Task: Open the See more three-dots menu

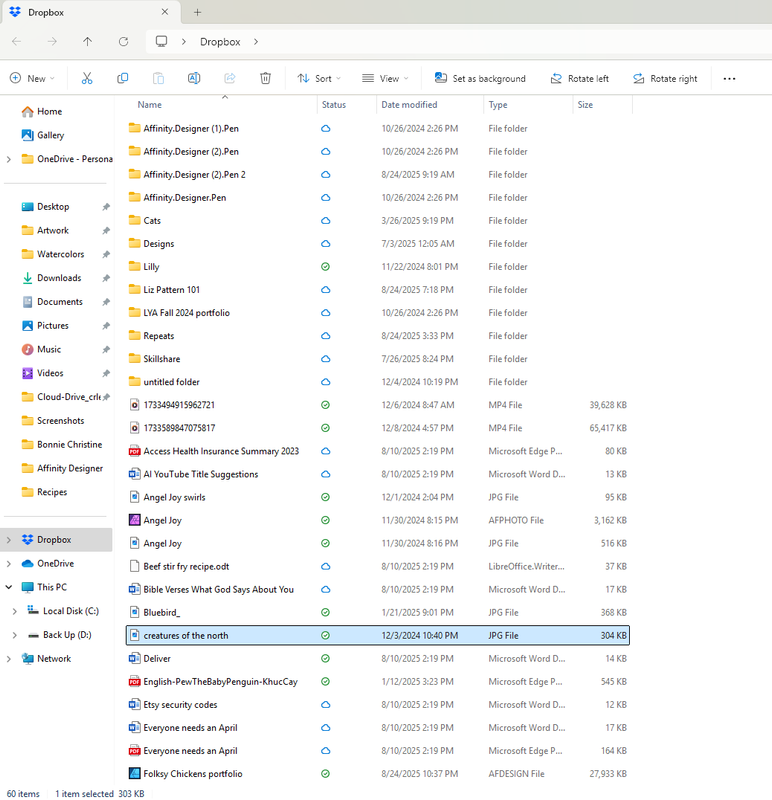Action: tap(729, 78)
